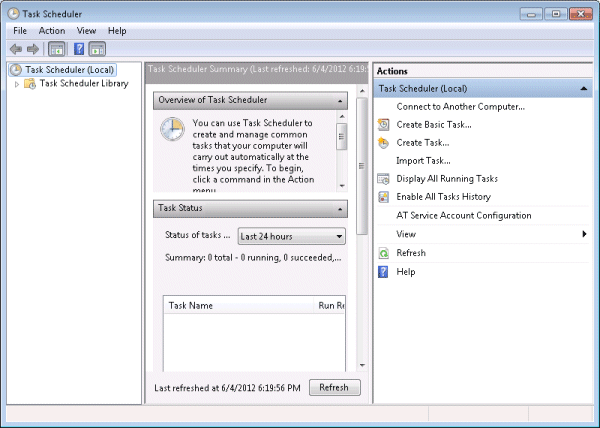Click Create Task... action
The width and height of the screenshot is (600, 428).
pyautogui.click(x=423, y=143)
